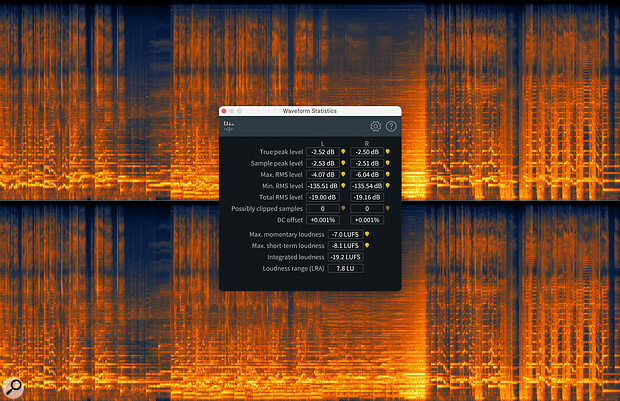This screenshot has height=401, width=620.
Task: Click the Loudness range (LRA) label
Action: (293, 269)
